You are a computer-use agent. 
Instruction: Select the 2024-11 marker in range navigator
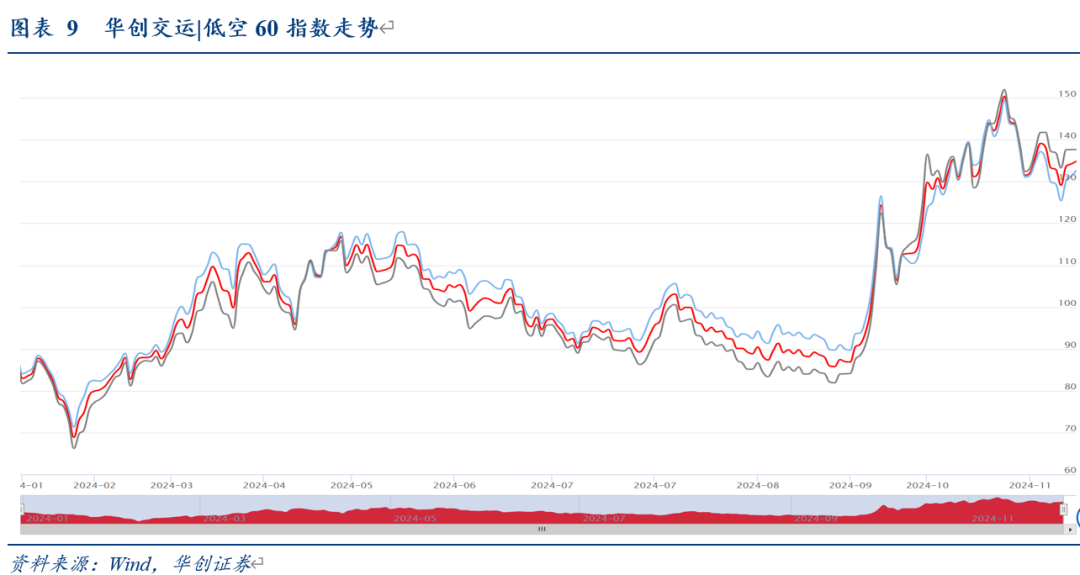click(x=994, y=518)
